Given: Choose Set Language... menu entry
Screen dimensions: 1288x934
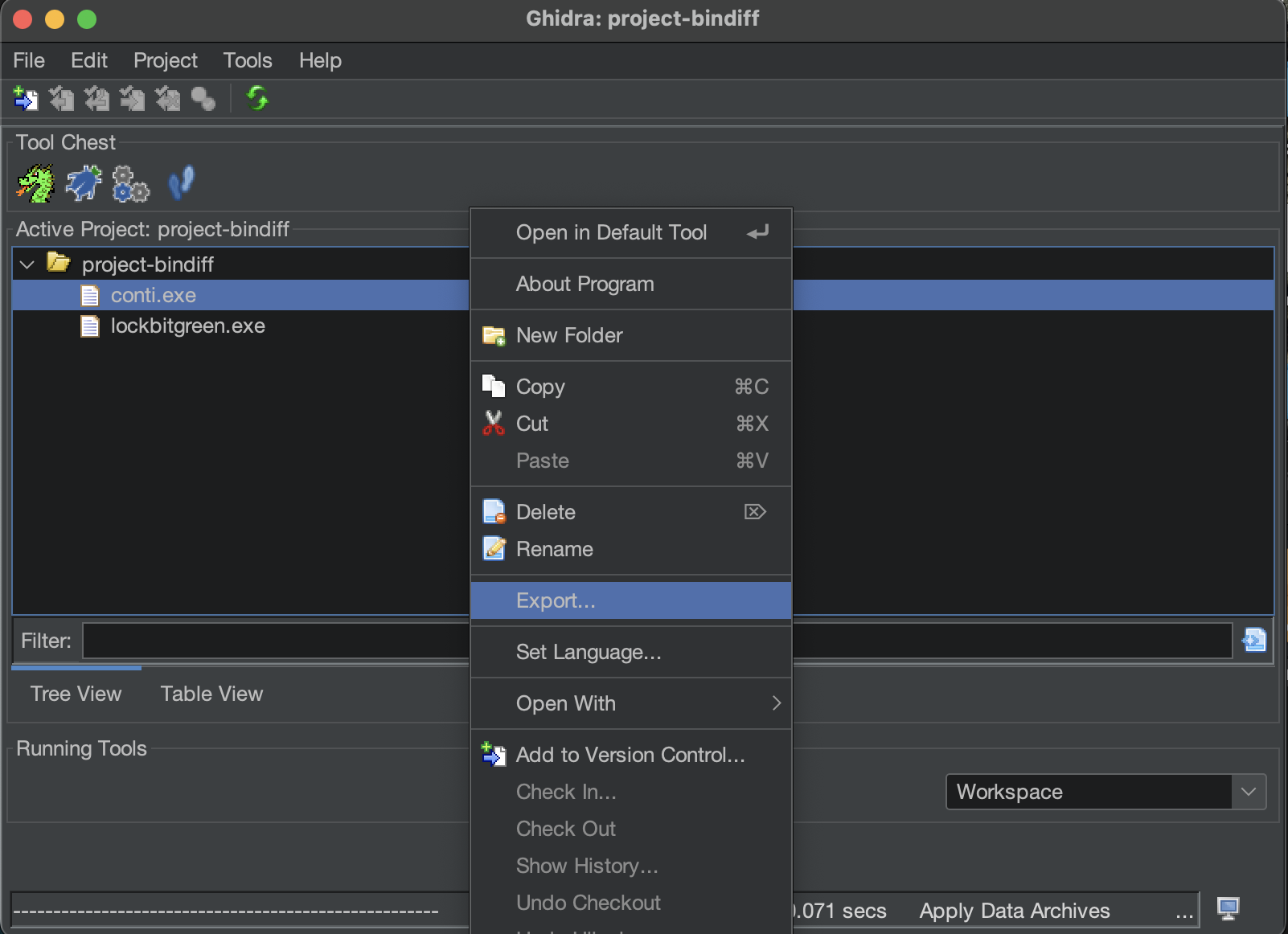Looking at the screenshot, I should 631,652.
